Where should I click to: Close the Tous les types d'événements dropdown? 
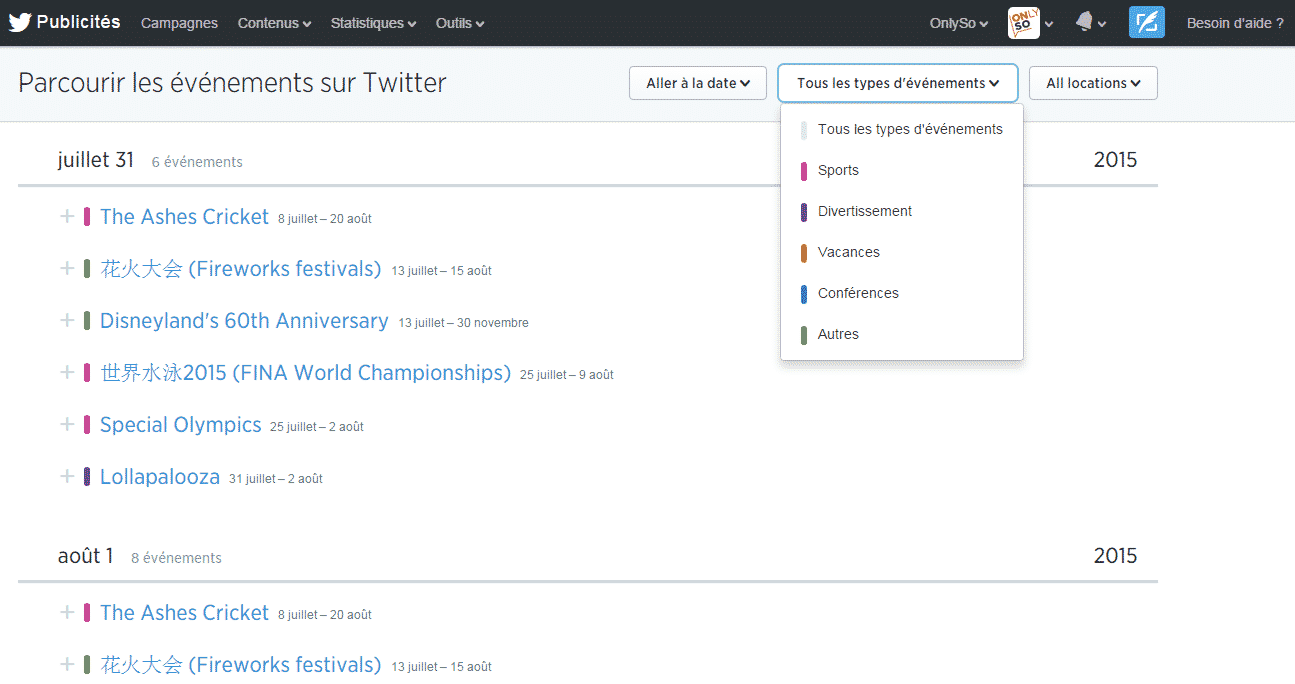click(898, 83)
